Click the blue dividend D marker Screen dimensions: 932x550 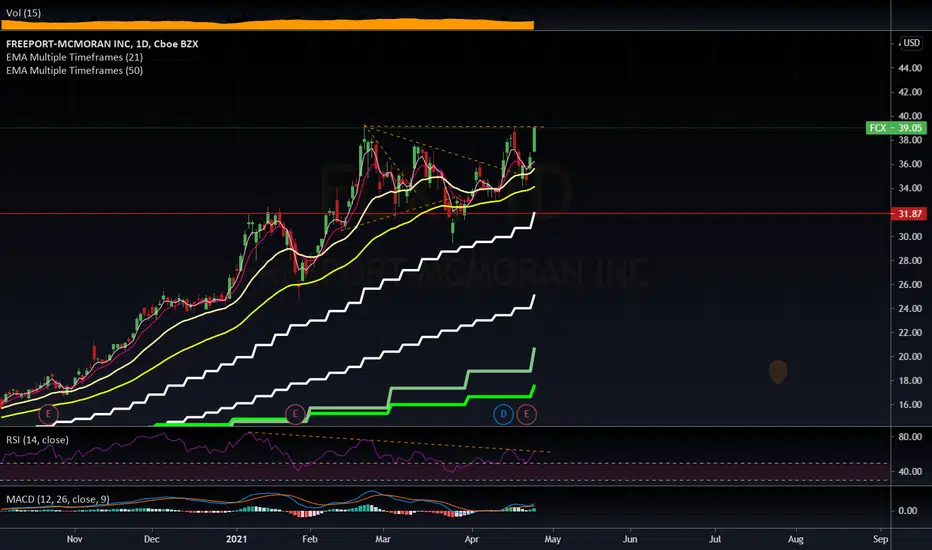coord(503,414)
